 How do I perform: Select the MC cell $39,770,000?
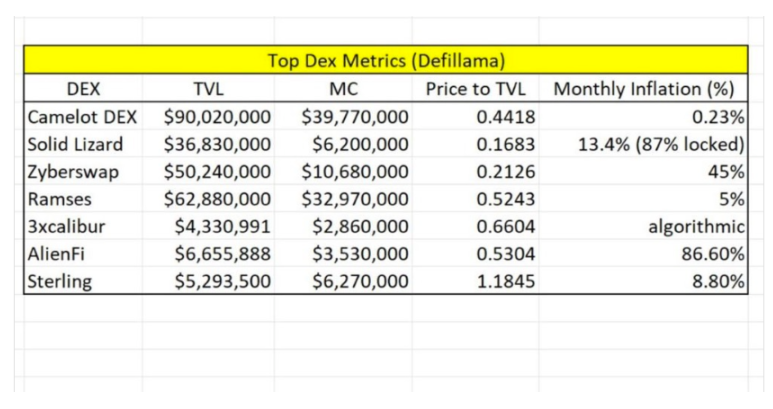[343, 117]
